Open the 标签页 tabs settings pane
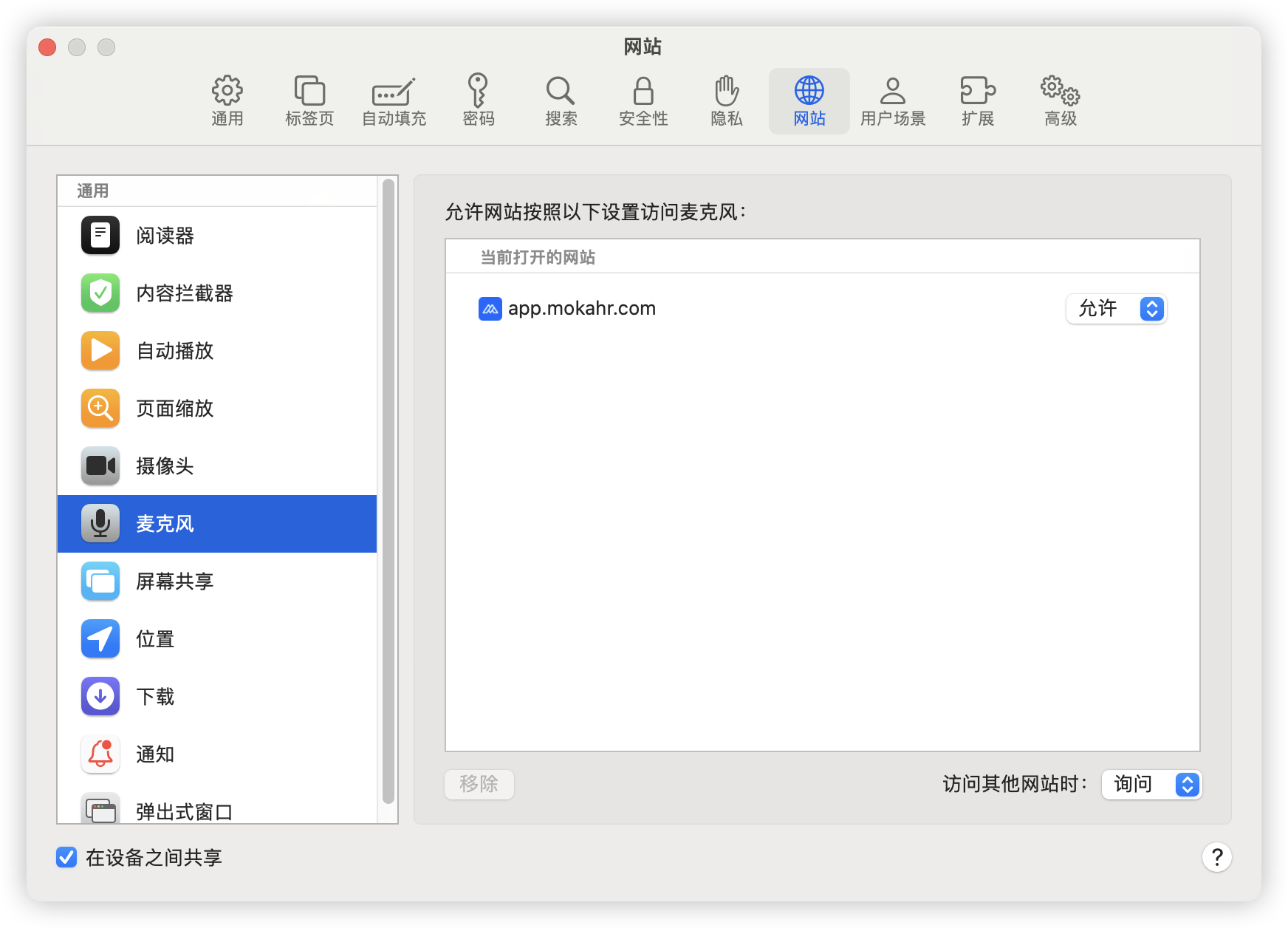The image size is (1288, 928). (309, 100)
